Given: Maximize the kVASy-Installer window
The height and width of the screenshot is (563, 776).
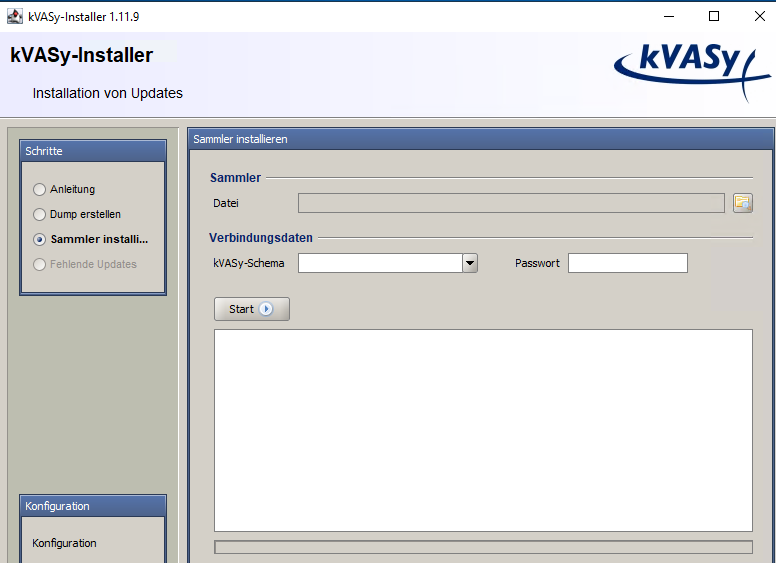Looking at the screenshot, I should (714, 16).
